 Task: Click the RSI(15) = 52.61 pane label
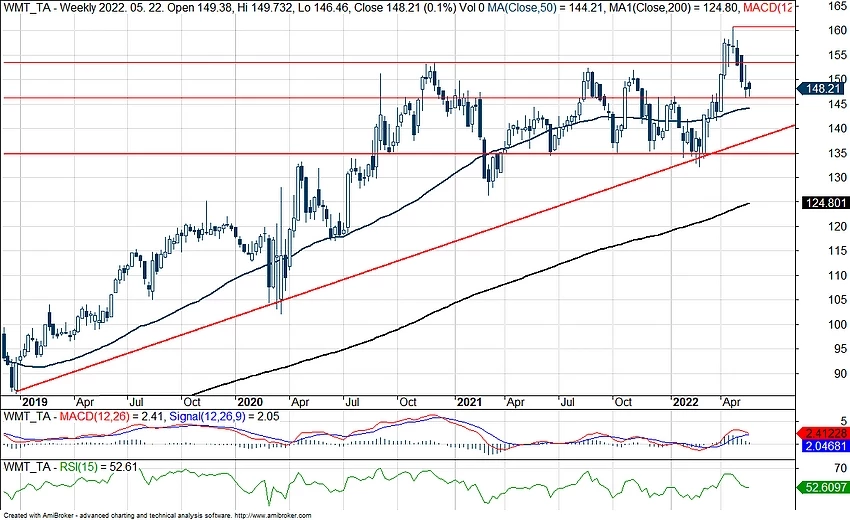click(98, 466)
